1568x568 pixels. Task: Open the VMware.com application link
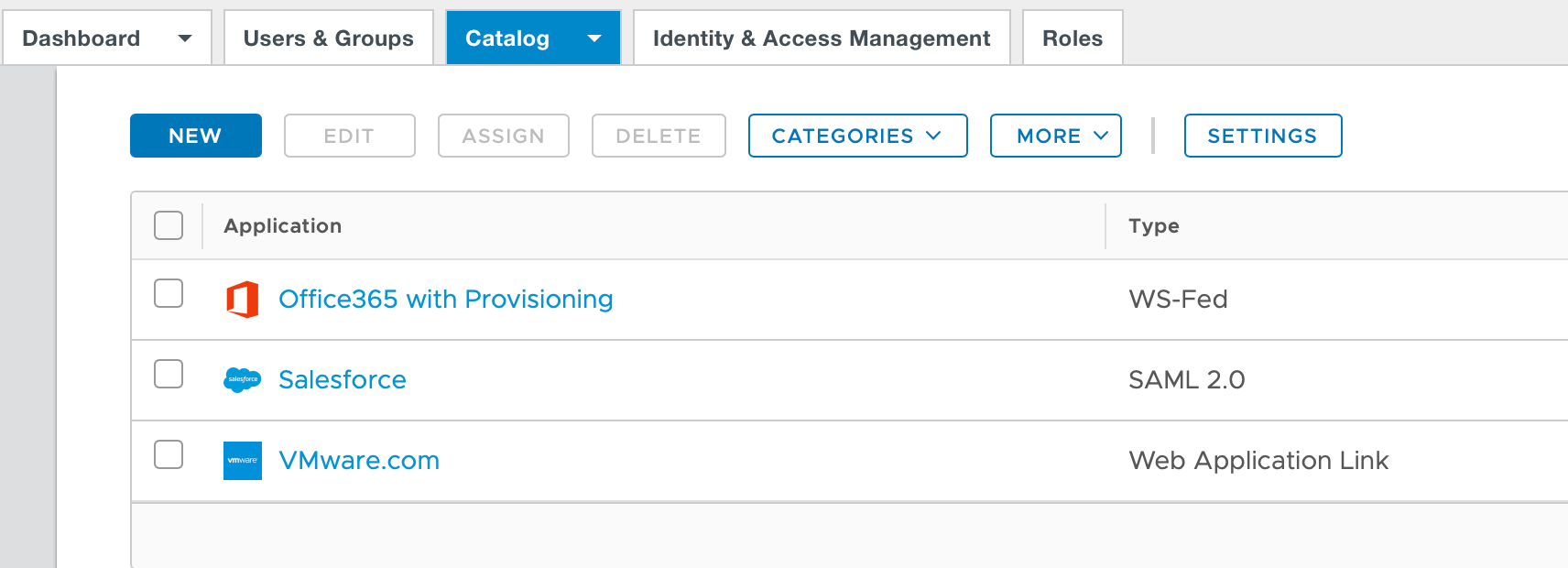click(x=359, y=461)
